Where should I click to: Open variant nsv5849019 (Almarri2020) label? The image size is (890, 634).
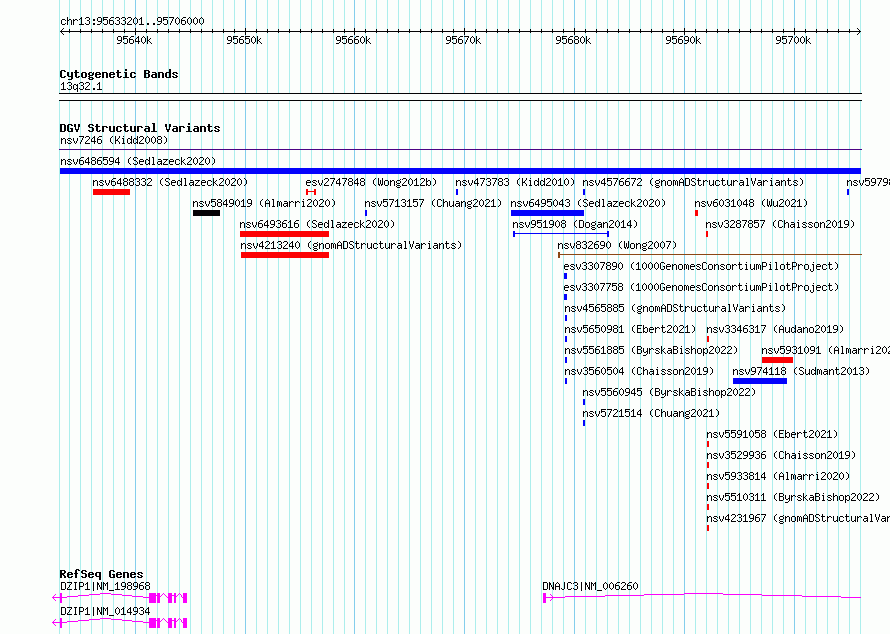pyautogui.click(x=264, y=203)
